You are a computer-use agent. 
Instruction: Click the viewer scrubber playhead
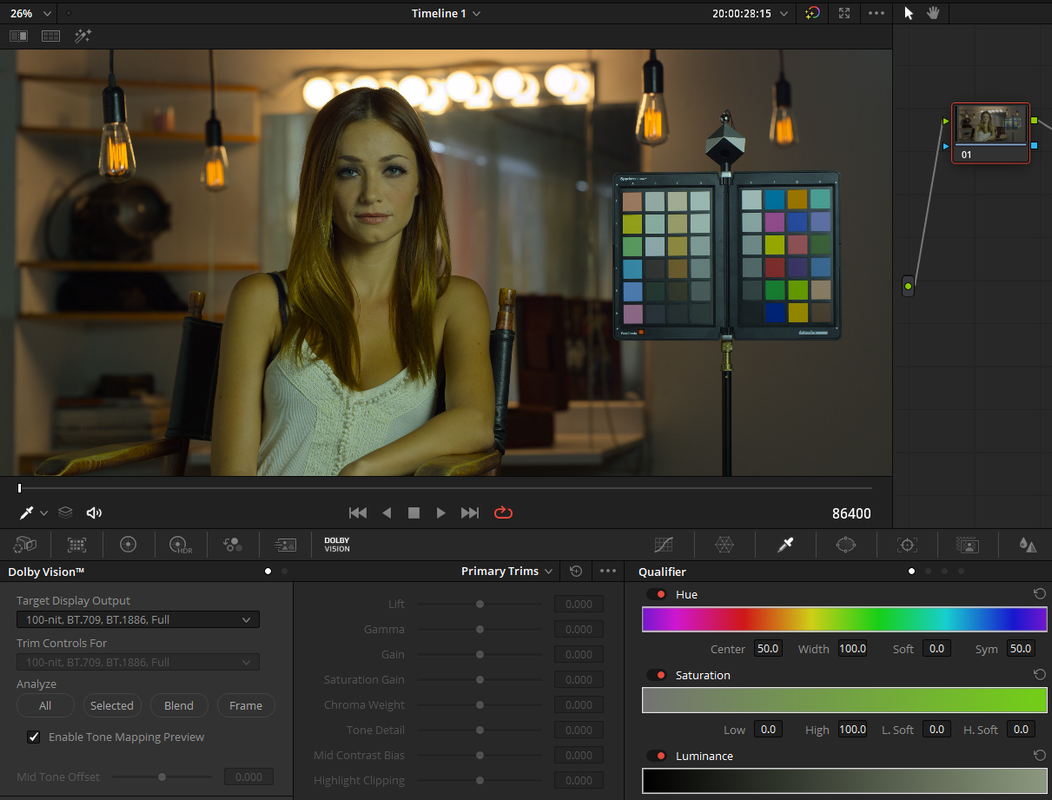pyautogui.click(x=19, y=488)
